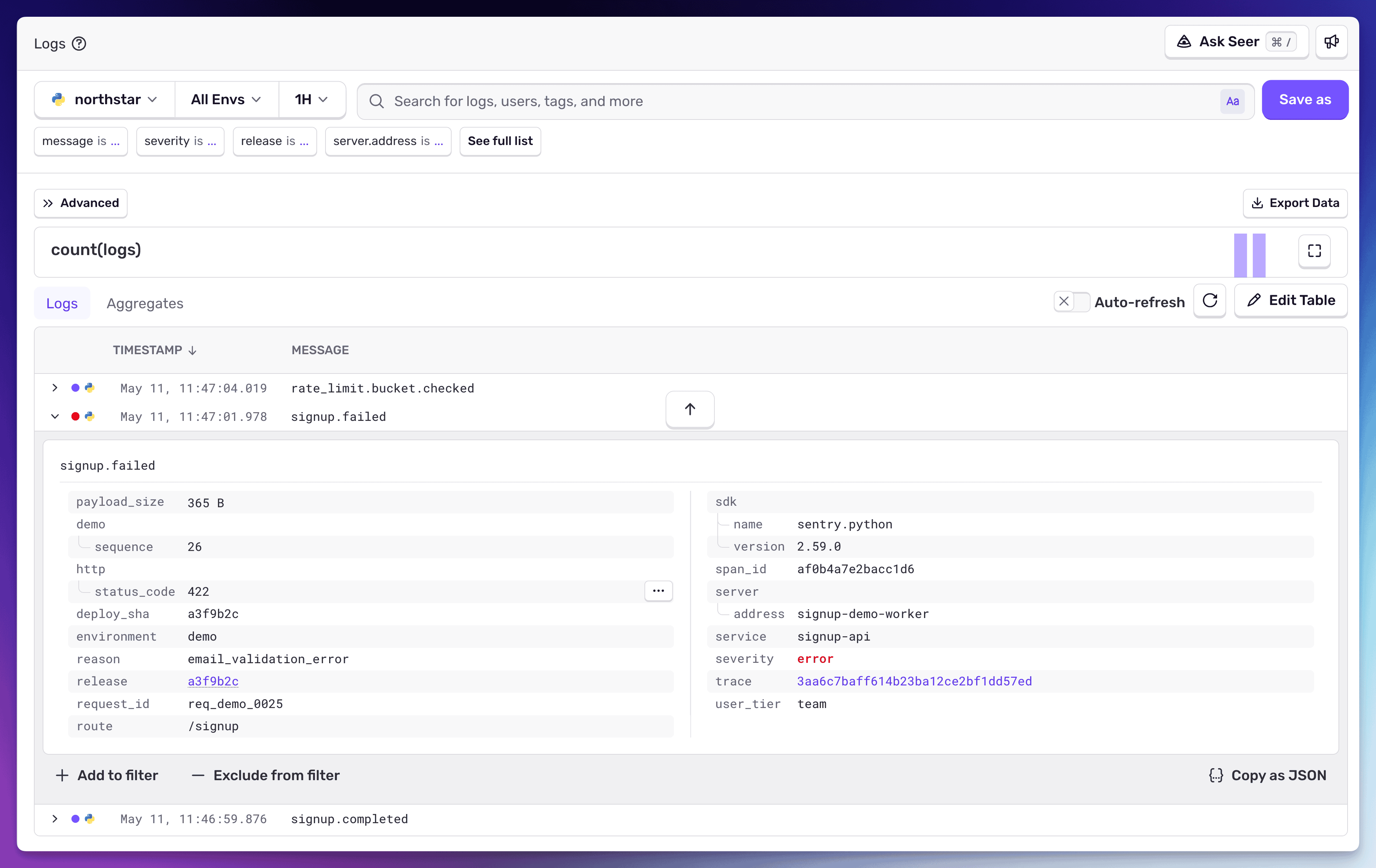Add the server.address is filter chip
1376x868 pixels.
tap(388, 141)
